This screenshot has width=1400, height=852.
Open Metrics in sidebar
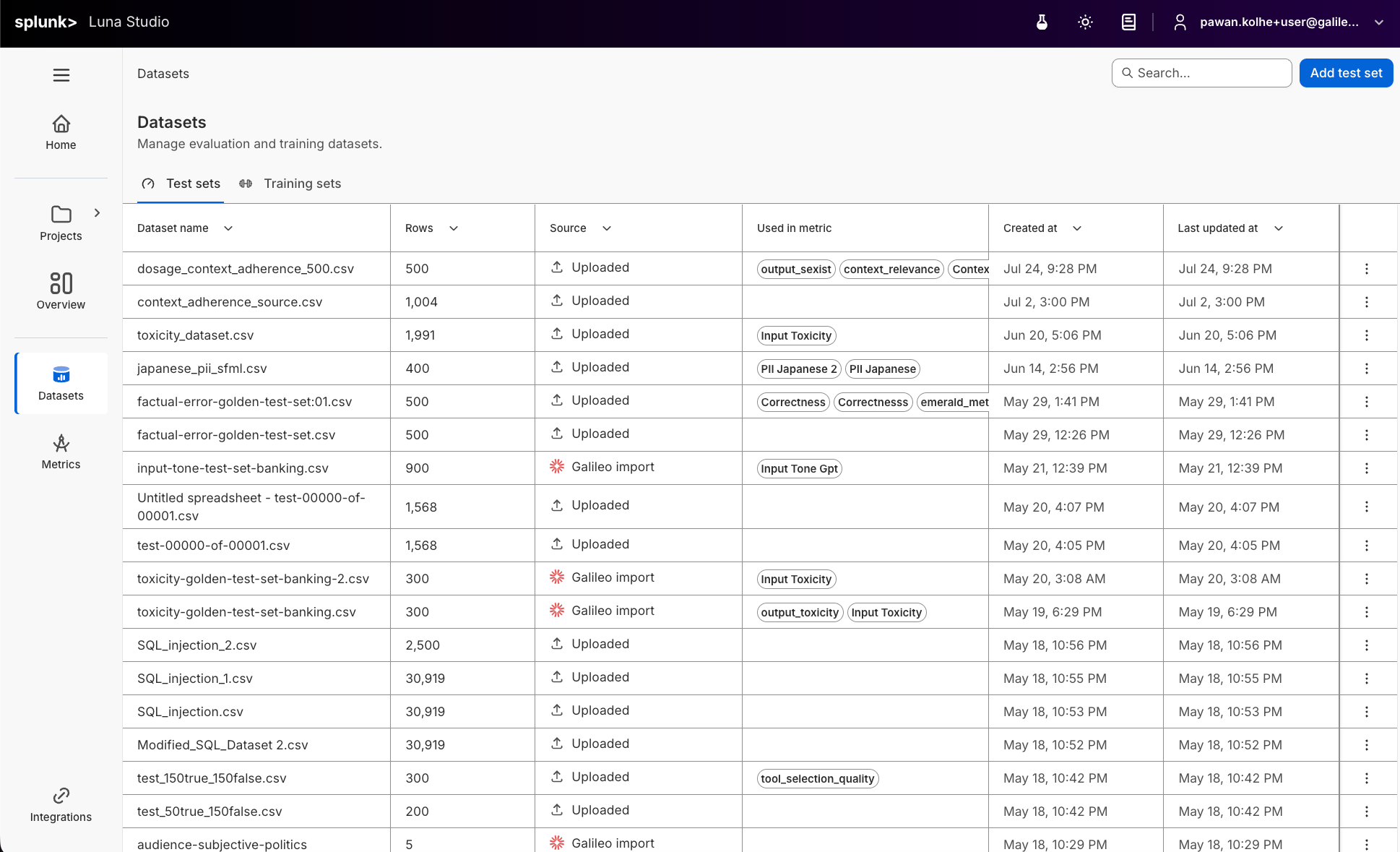[x=61, y=452]
